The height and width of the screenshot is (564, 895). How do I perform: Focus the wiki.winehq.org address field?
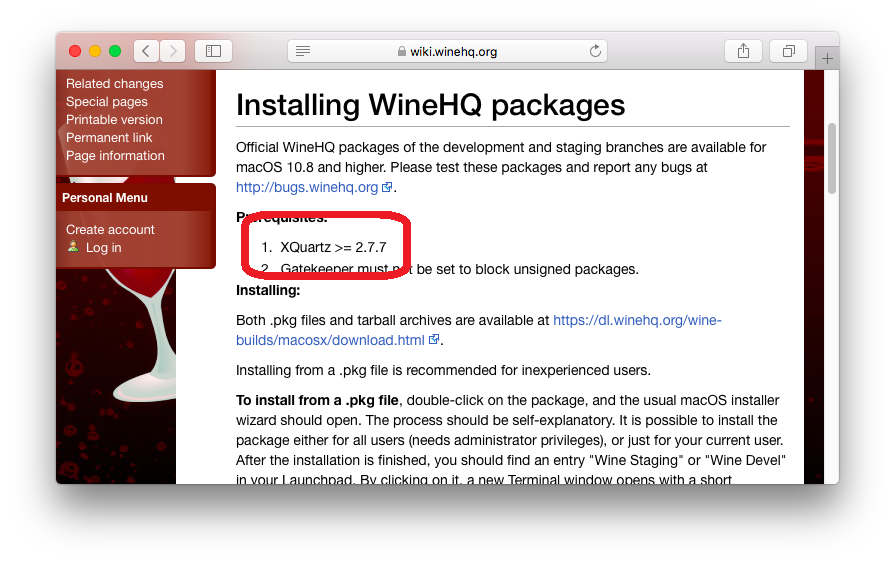[x=448, y=51]
